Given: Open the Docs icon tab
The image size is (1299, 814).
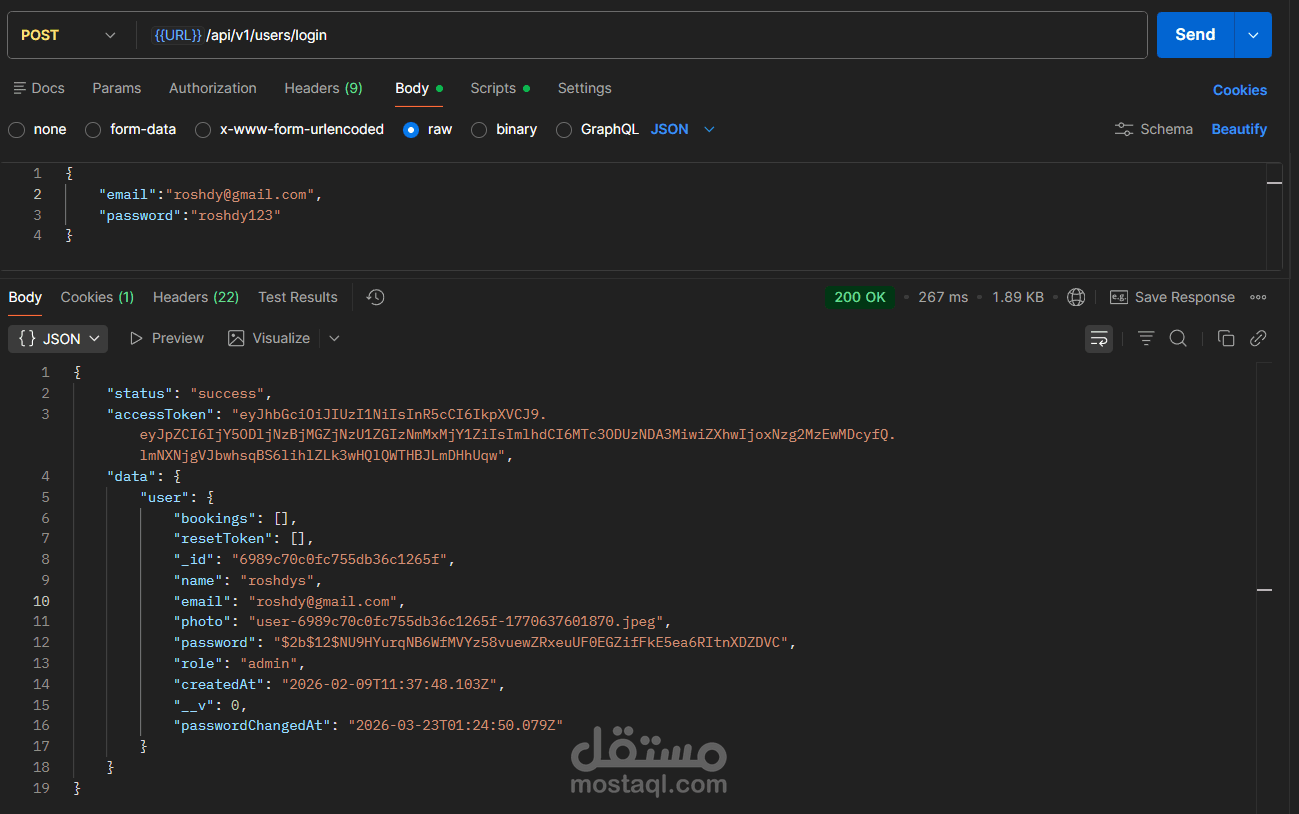Looking at the screenshot, I should [x=39, y=88].
